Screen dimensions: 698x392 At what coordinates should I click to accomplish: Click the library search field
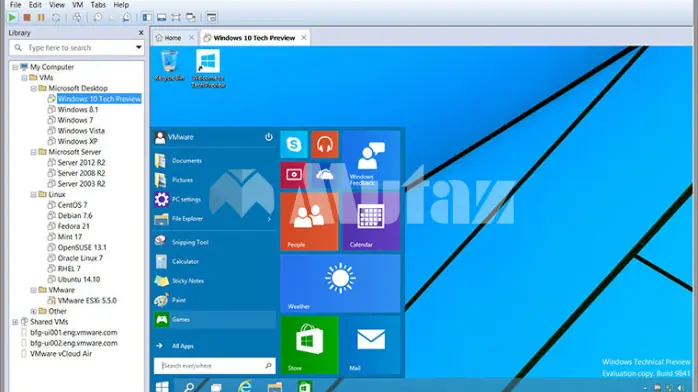(77, 47)
